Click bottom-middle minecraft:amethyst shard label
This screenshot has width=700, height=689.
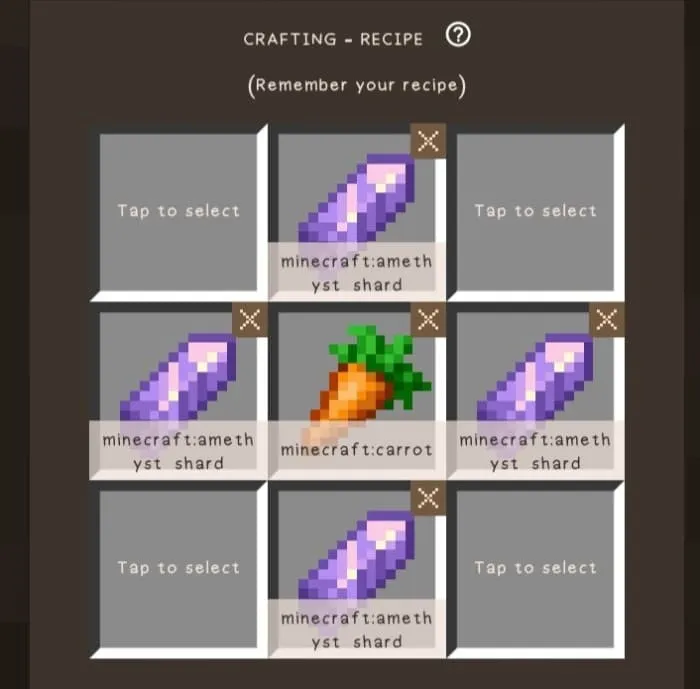click(357, 630)
